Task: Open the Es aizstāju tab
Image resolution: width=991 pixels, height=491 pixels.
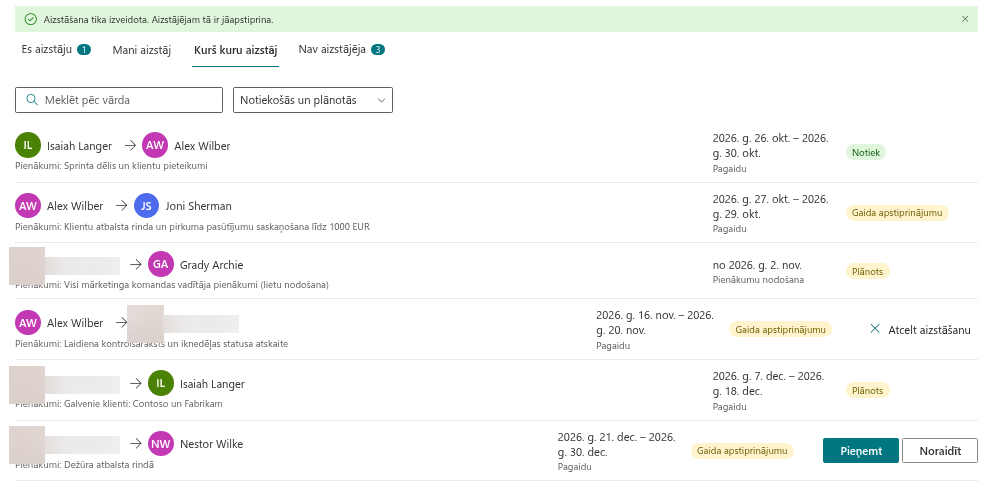Action: click(56, 50)
